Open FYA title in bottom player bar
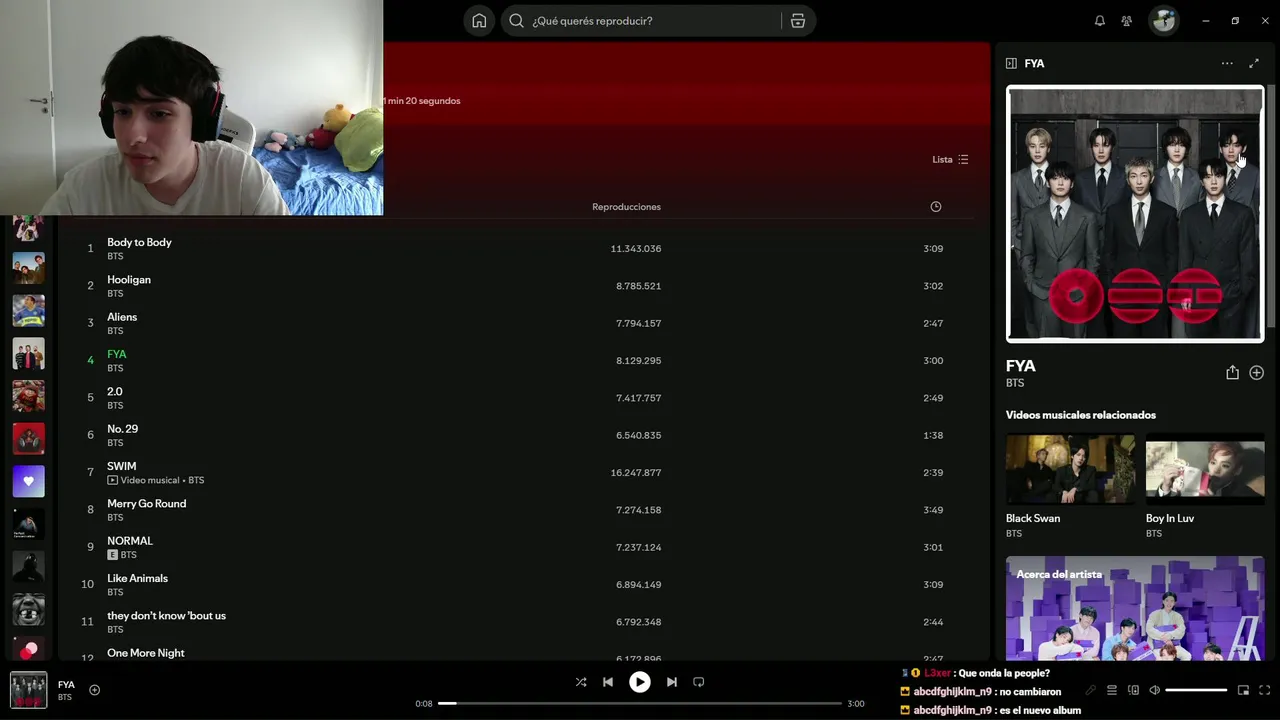Screen dimensions: 1280x720 point(66,685)
